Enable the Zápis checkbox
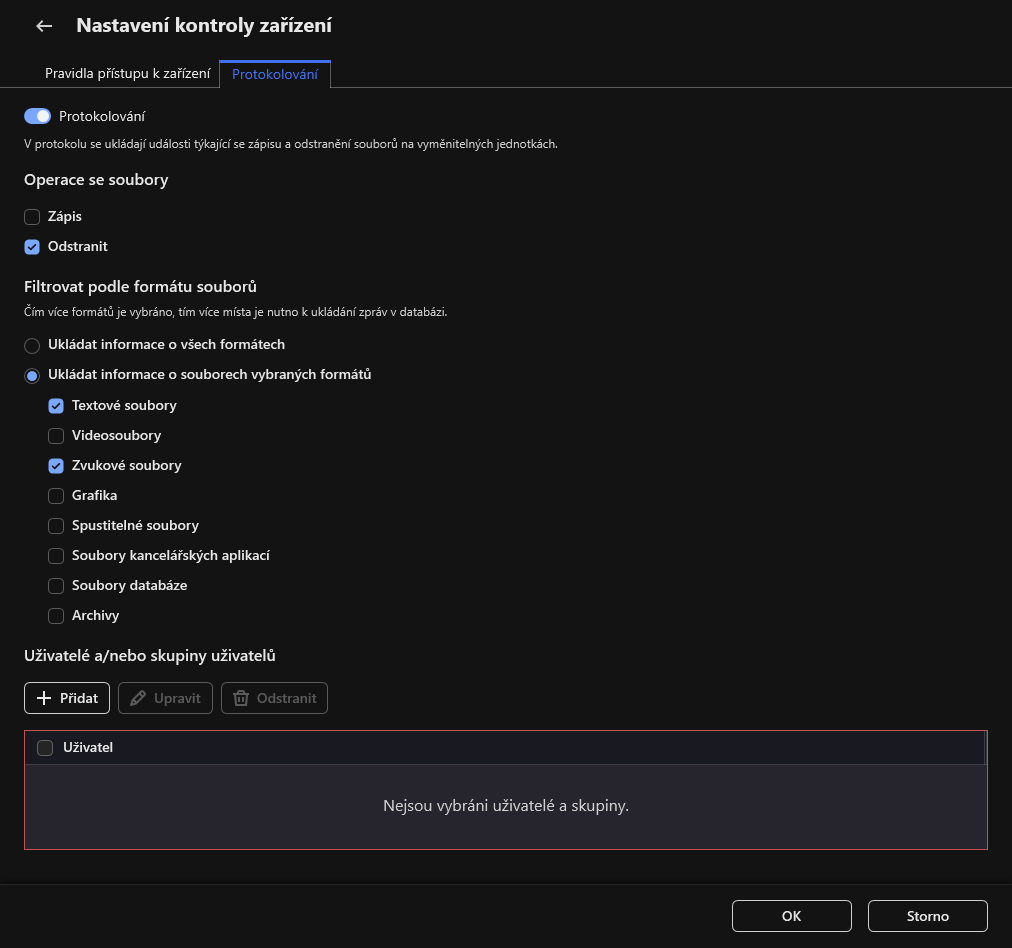 click(31, 216)
